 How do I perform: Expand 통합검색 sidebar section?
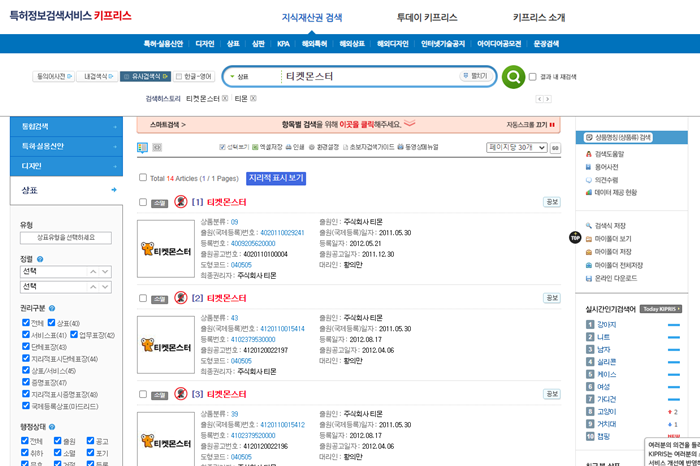pyautogui.click(x=66, y=127)
